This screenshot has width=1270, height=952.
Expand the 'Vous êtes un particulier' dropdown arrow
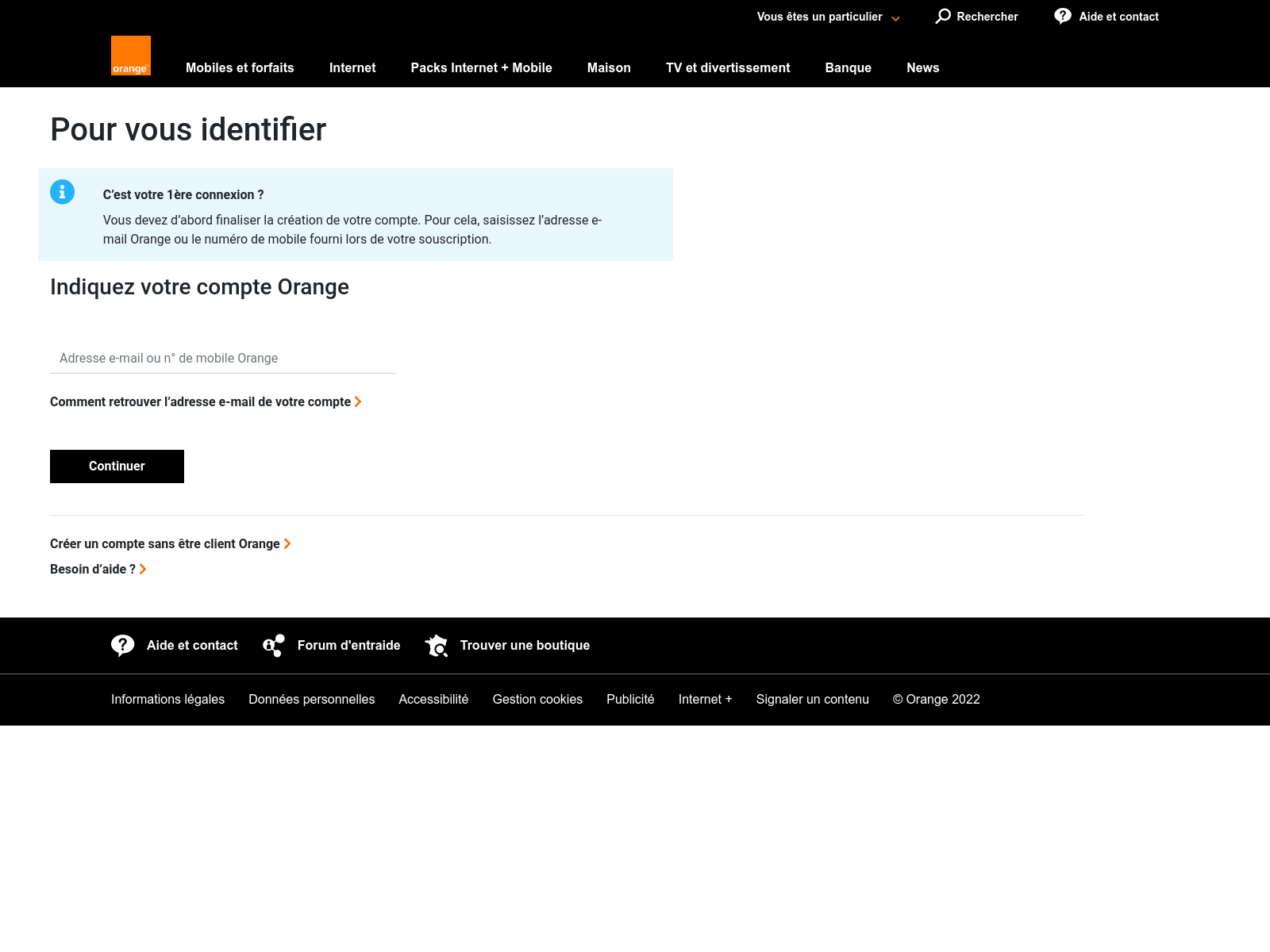click(x=895, y=18)
